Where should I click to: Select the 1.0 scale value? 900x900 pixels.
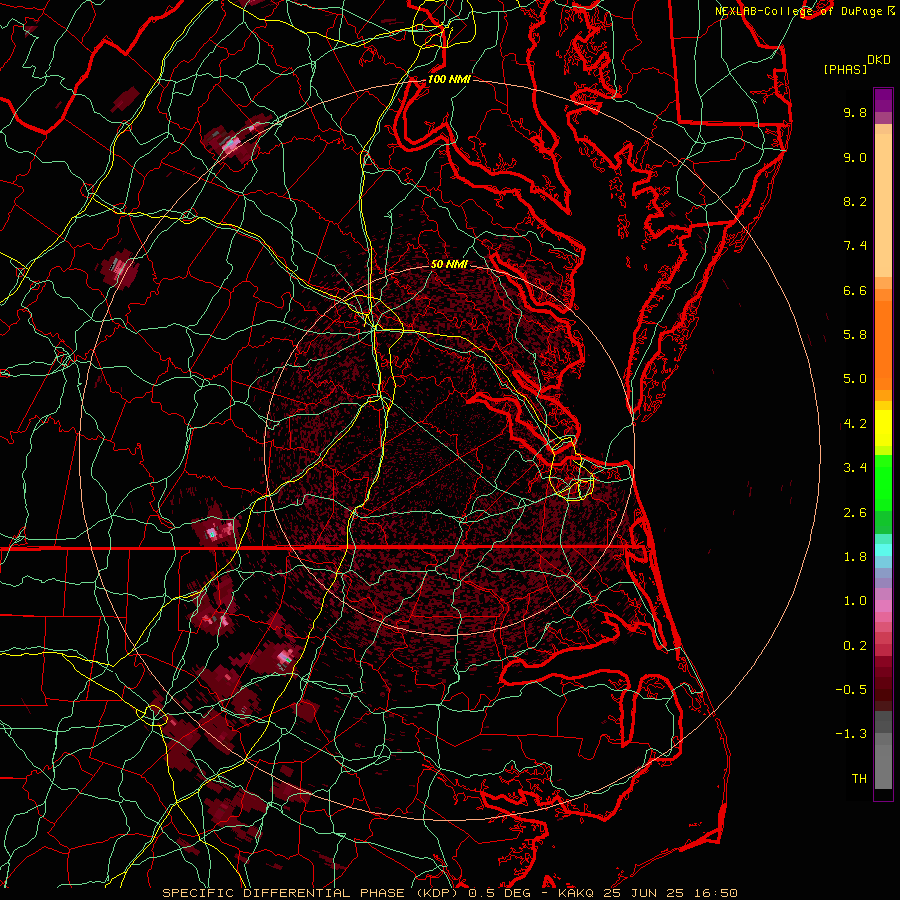coord(855,601)
